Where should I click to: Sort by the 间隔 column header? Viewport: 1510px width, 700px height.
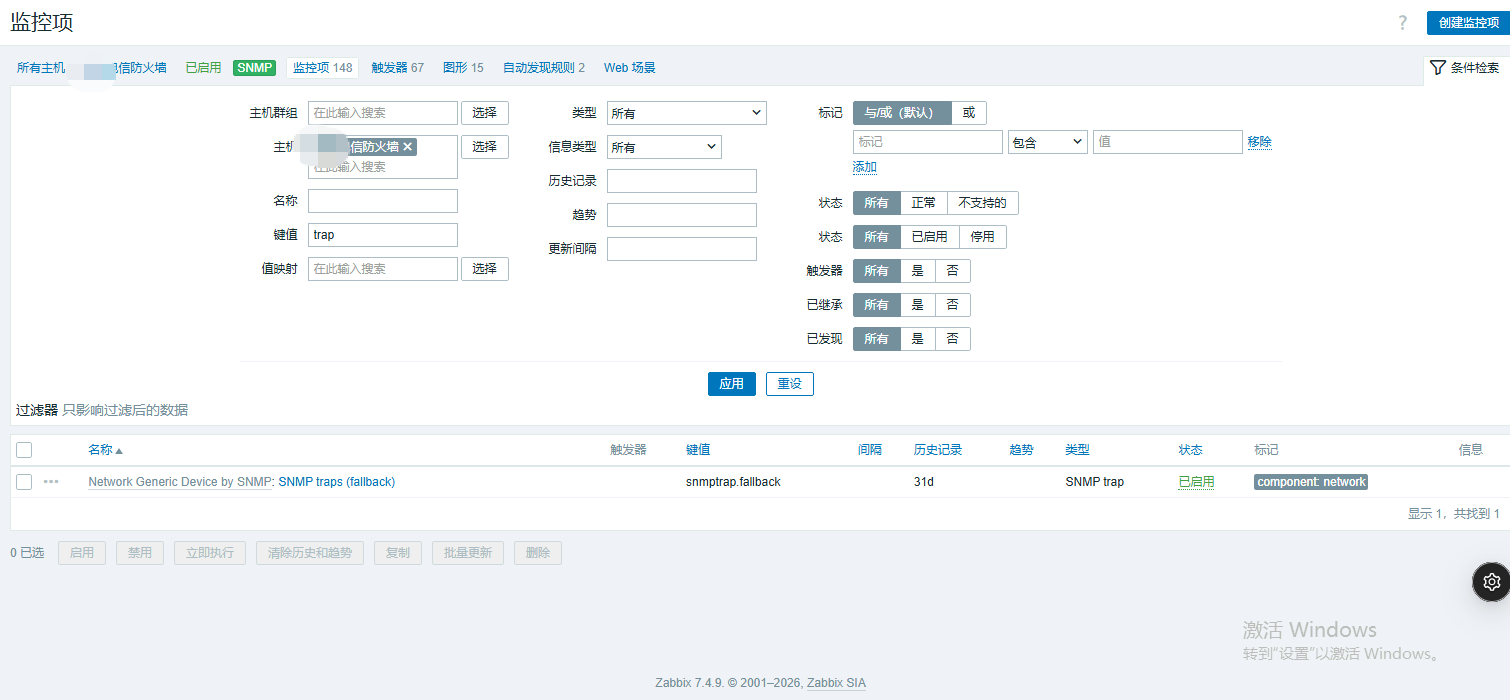coord(870,450)
